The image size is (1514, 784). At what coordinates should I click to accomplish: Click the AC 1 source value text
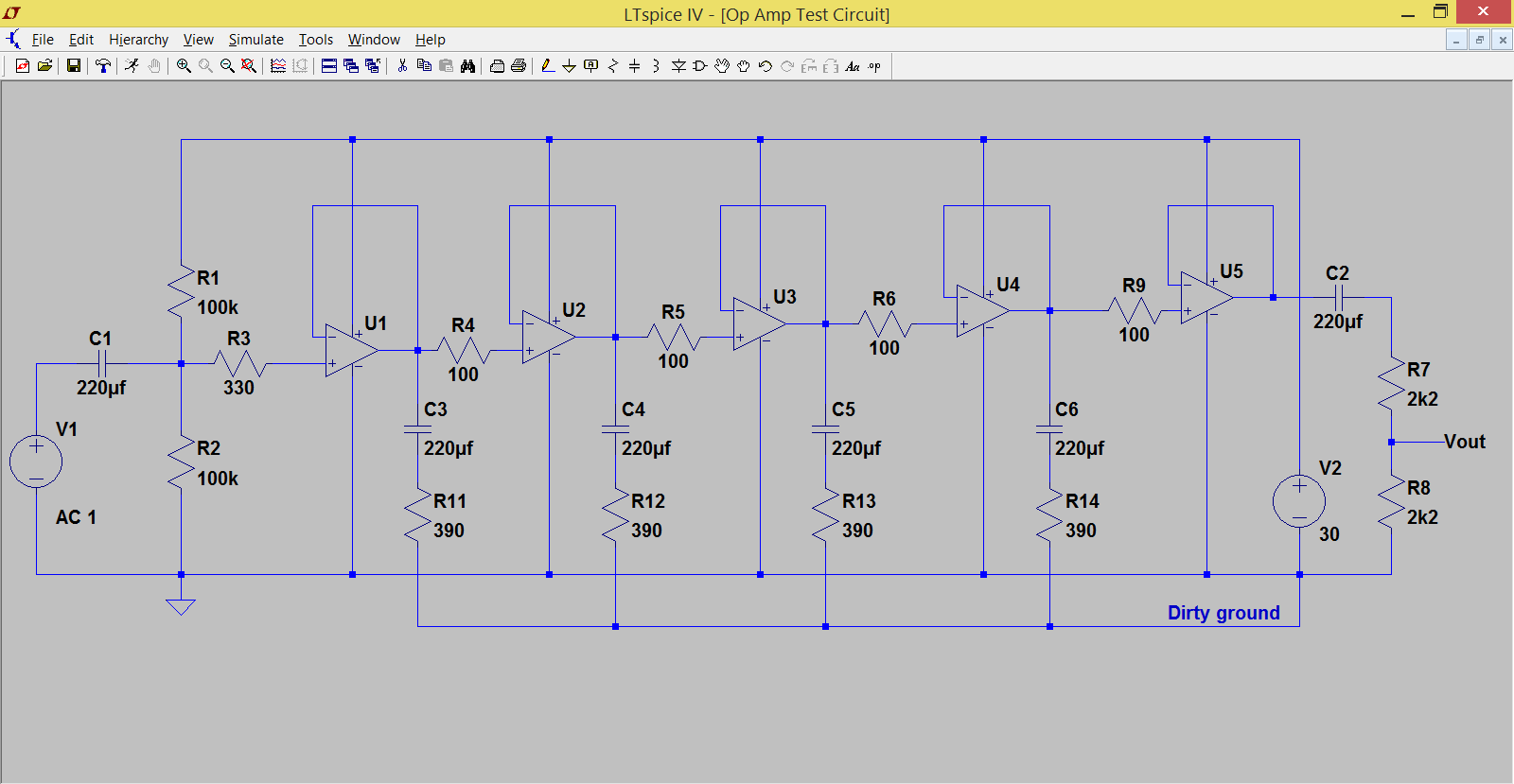(x=76, y=517)
